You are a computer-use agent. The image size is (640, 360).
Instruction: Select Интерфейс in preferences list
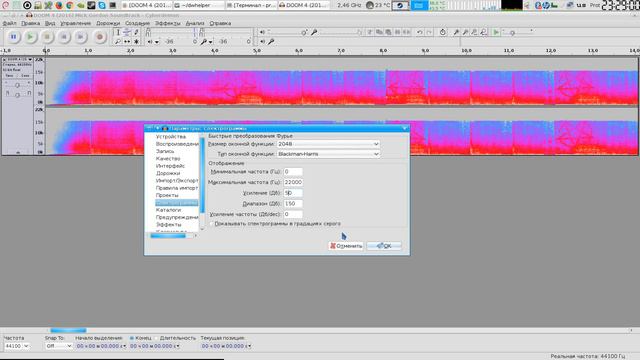tap(170, 166)
